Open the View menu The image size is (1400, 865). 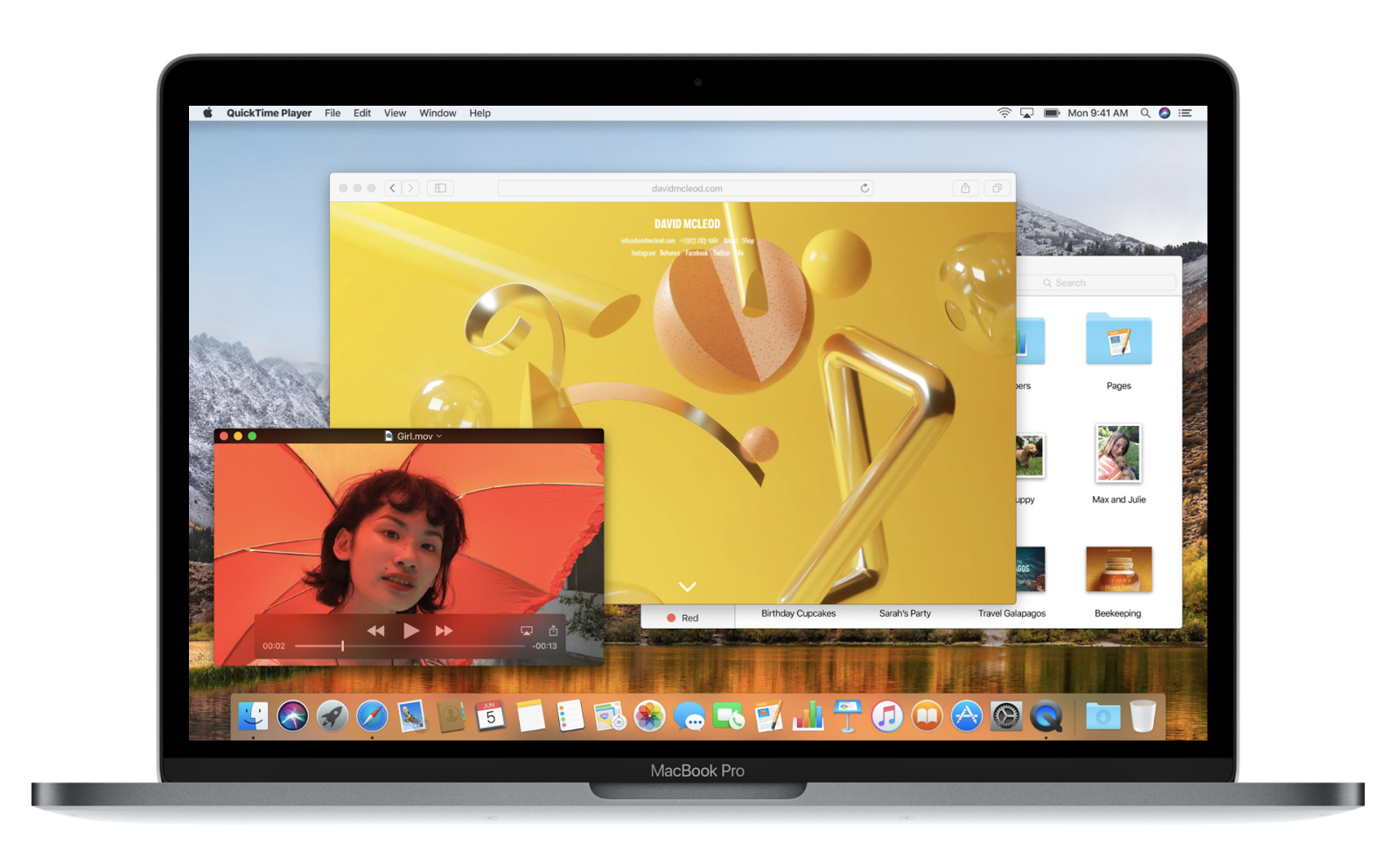pyautogui.click(x=395, y=113)
